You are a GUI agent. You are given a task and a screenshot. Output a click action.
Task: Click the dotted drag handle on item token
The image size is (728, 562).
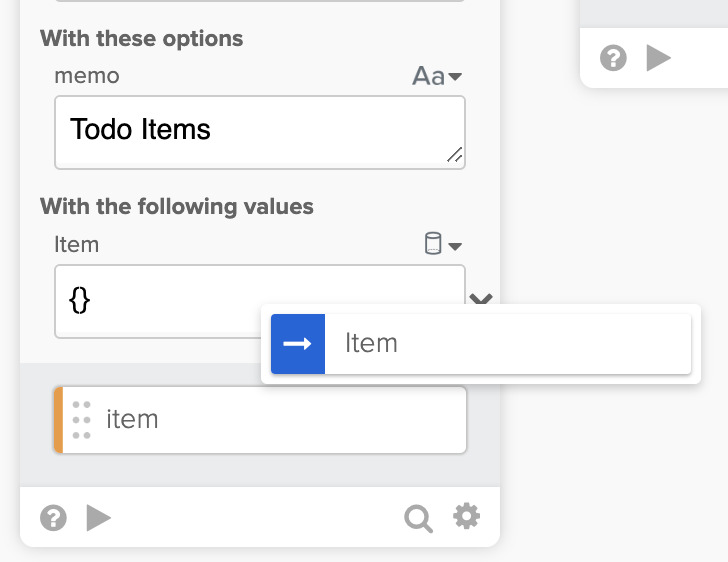82,420
